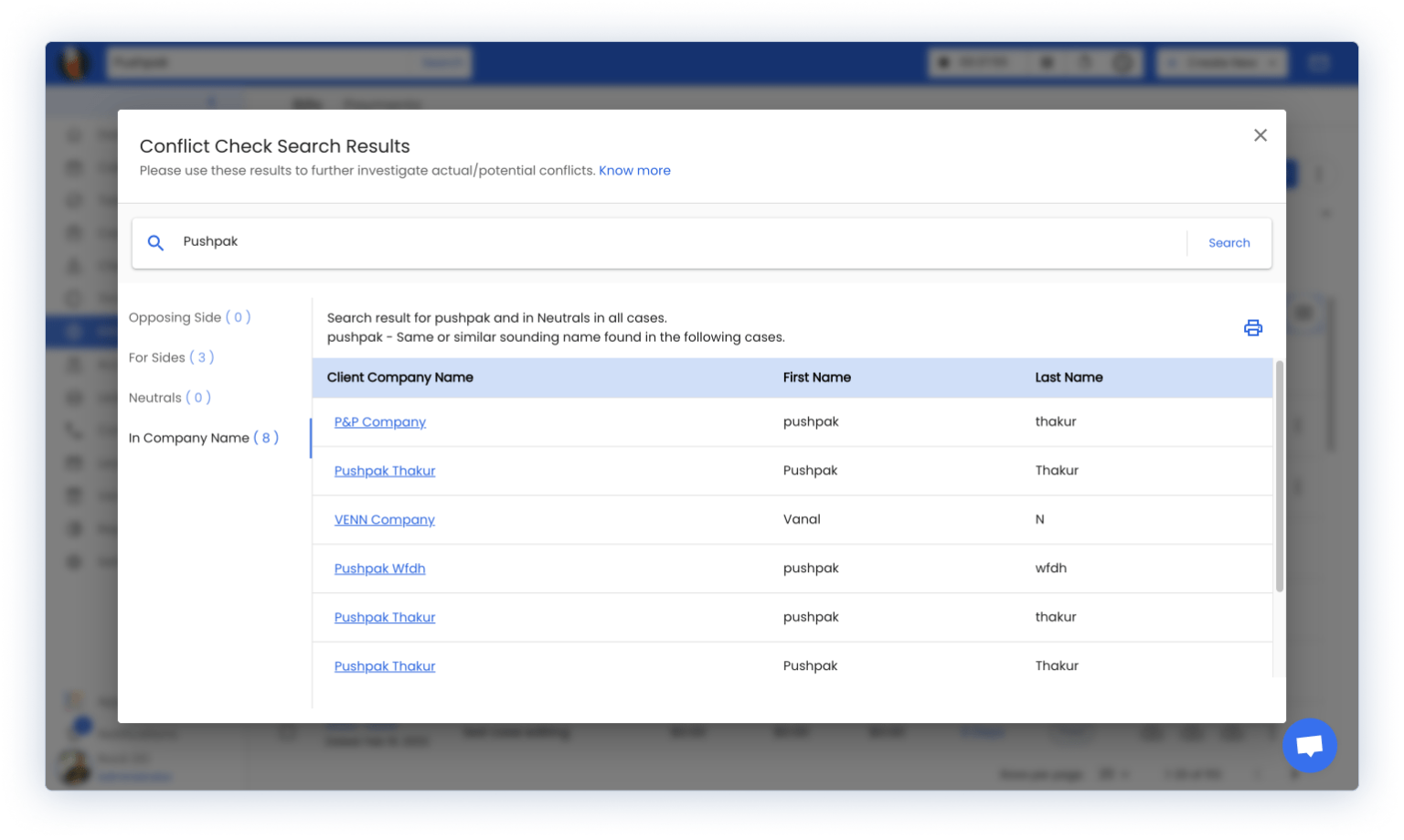Open the last visible Pushpak Thakur link
Screen dimensions: 1404x840
coord(384,666)
